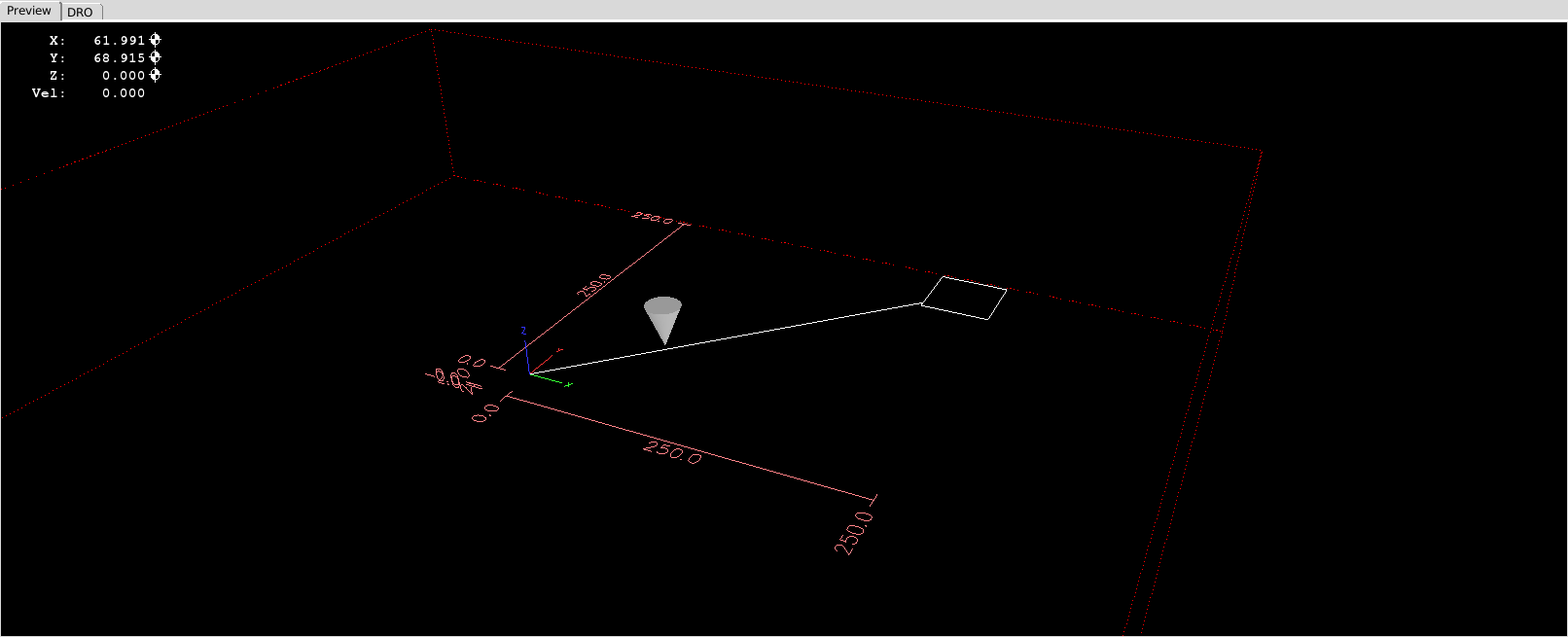Click the Z axis homed symbol

156,75
